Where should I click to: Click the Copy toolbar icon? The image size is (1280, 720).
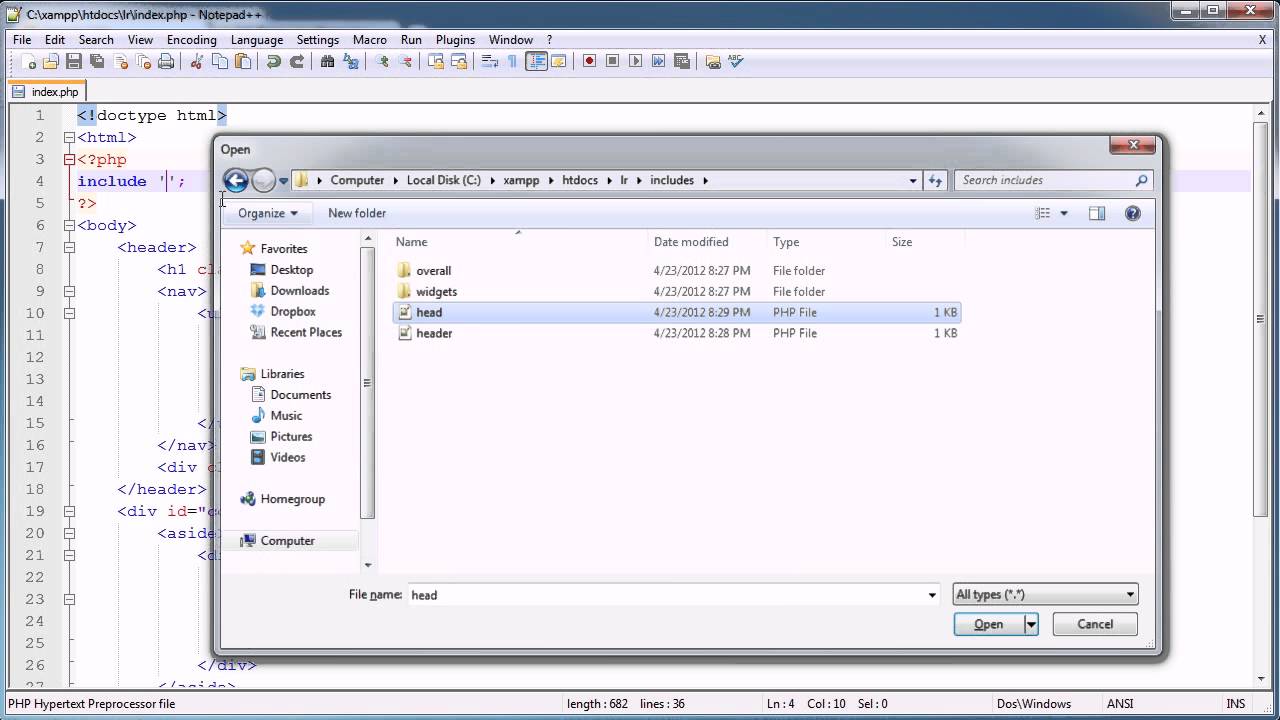coord(220,62)
